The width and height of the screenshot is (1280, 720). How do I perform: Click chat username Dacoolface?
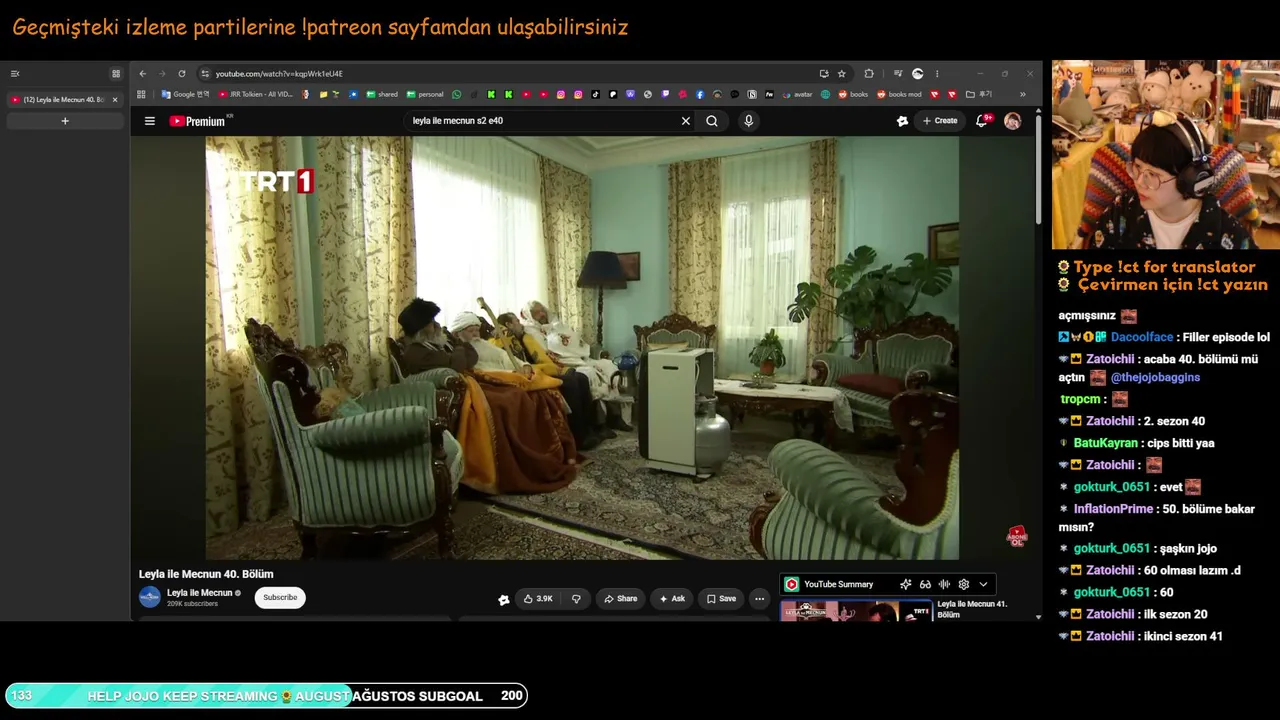tap(1142, 337)
